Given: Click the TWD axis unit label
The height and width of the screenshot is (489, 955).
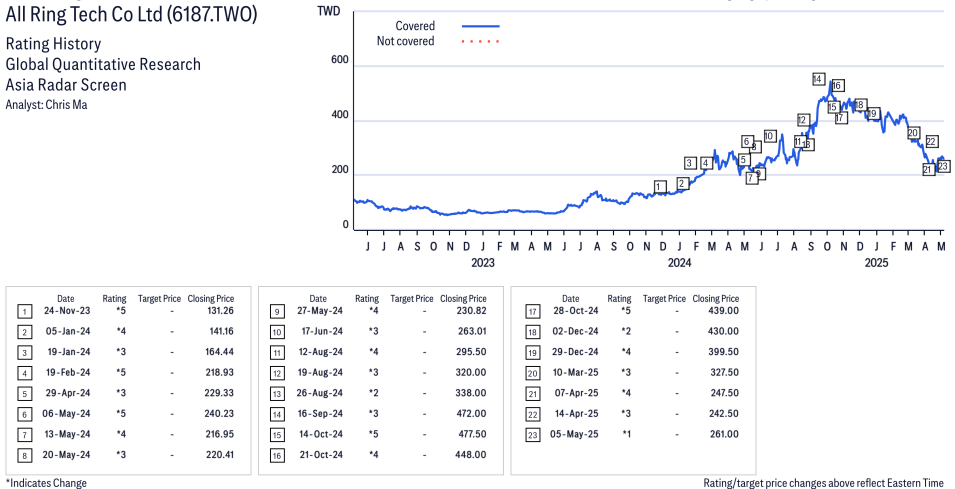Looking at the screenshot, I should [329, 11].
